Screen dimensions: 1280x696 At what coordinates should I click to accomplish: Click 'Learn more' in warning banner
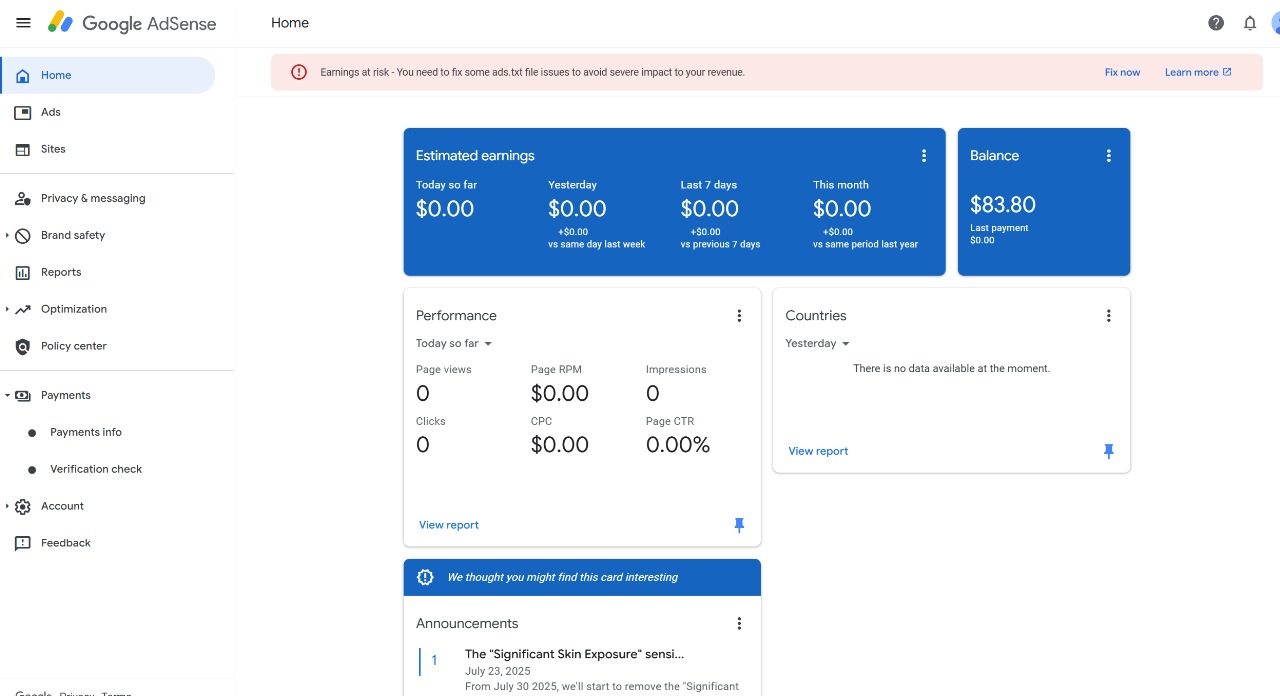tap(1198, 72)
